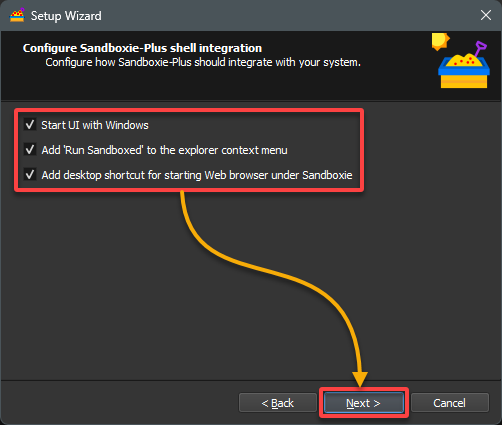Image resolution: width=502 pixels, height=425 pixels.
Task: Click the blank area left of Back button
Action: coord(120,403)
